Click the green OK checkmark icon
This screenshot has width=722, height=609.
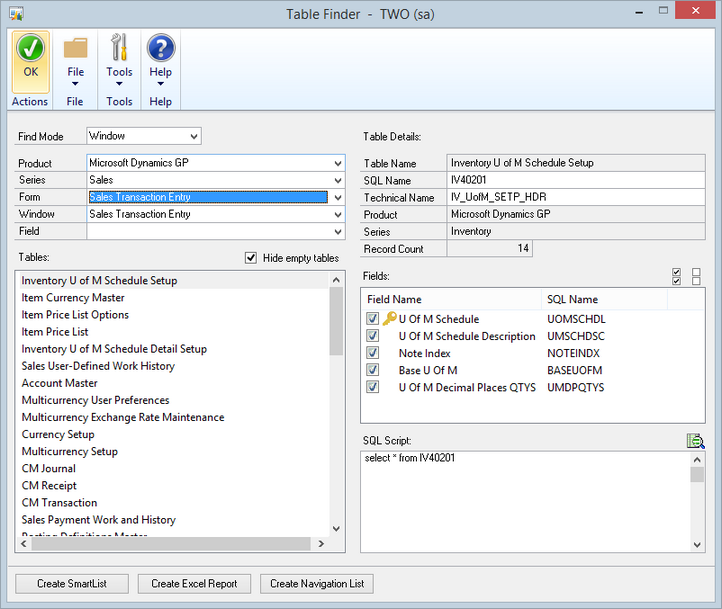coord(30,48)
